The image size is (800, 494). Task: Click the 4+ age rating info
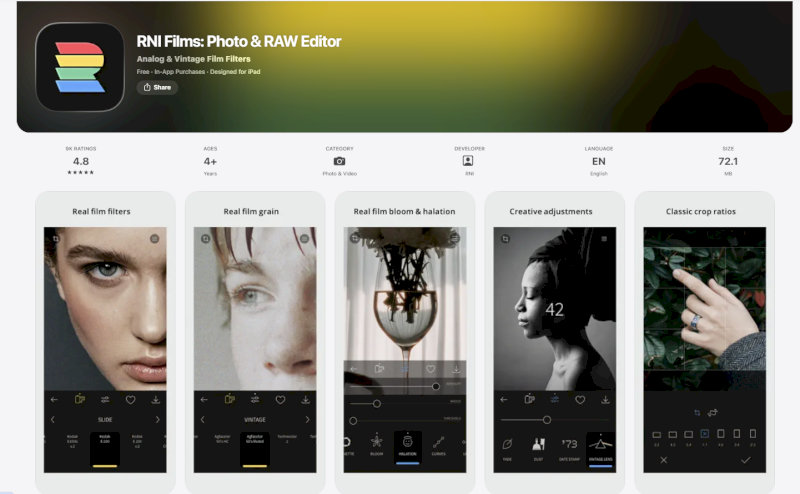click(x=210, y=161)
